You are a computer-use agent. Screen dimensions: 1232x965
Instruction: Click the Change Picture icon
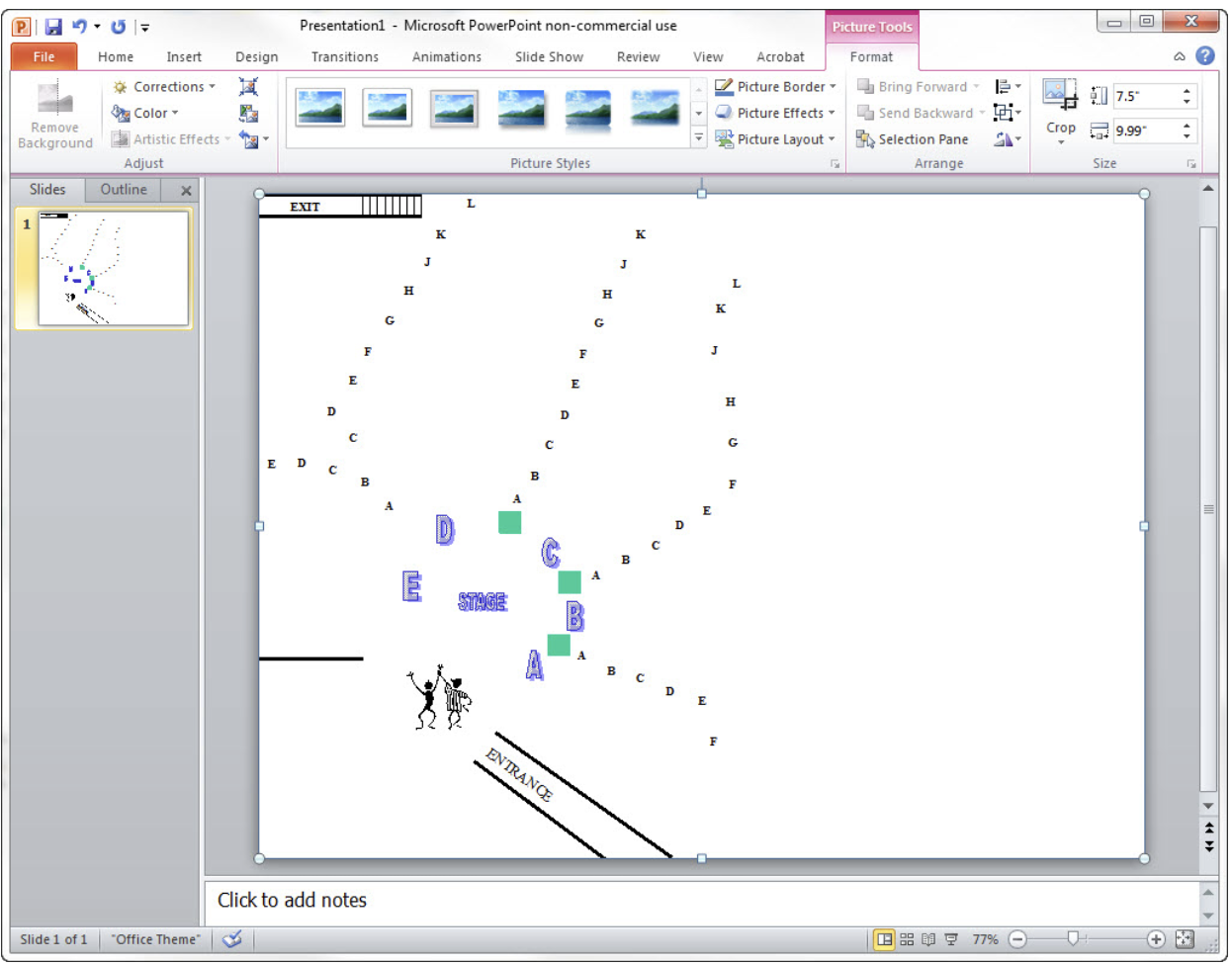tap(249, 113)
